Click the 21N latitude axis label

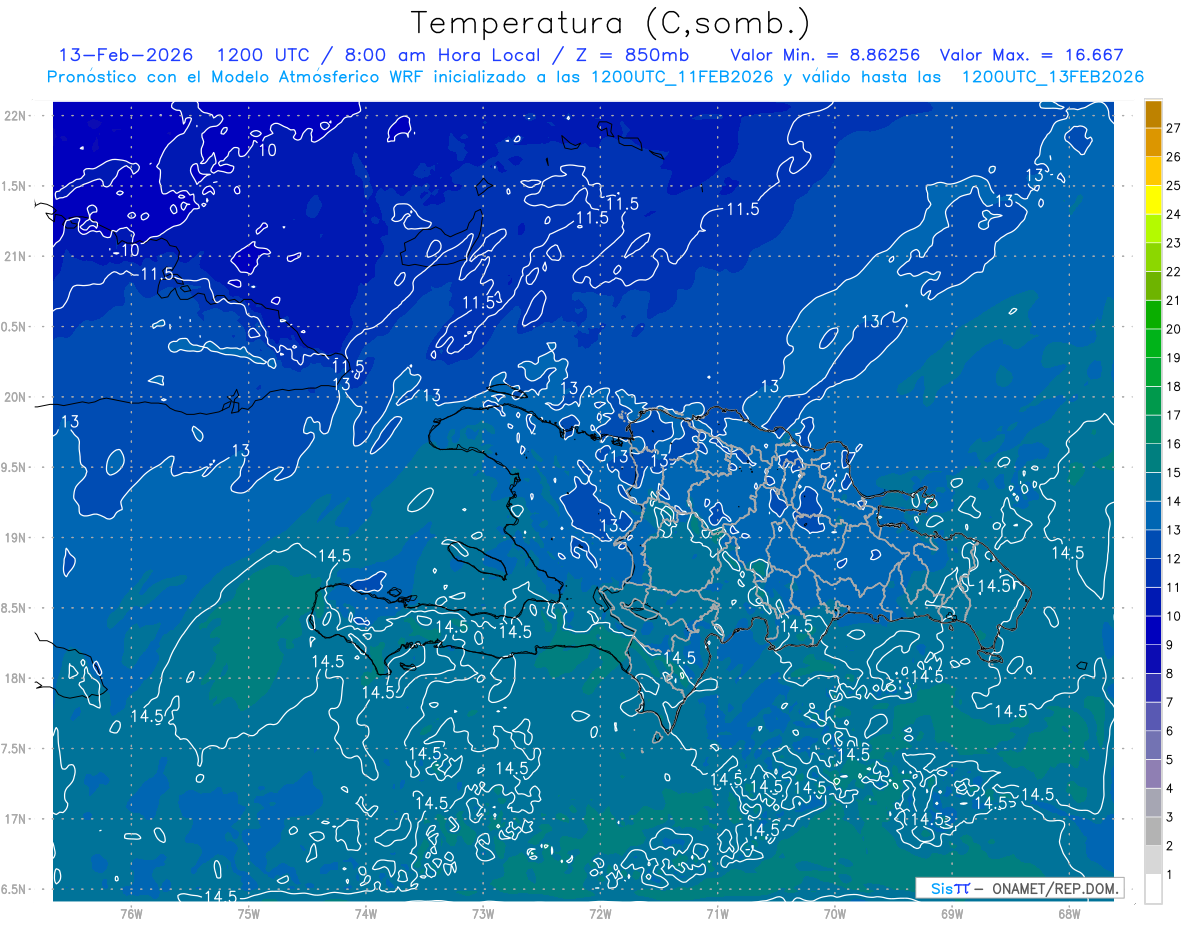(x=16, y=256)
